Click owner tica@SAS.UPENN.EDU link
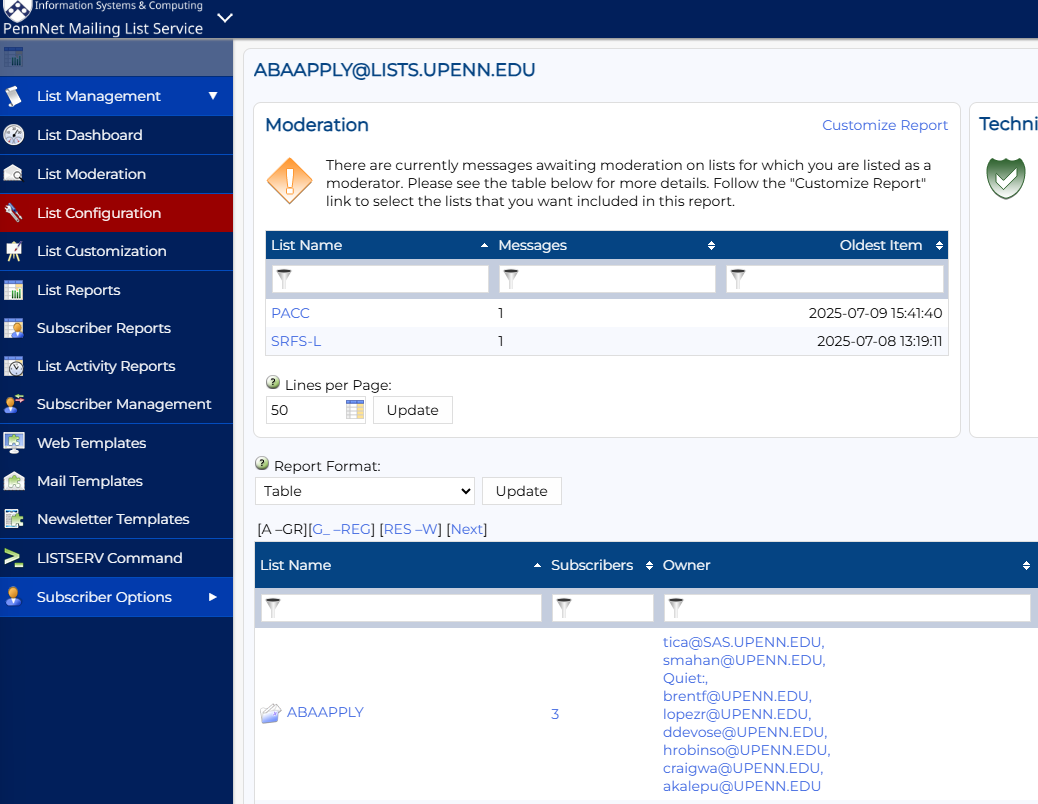 743,642
